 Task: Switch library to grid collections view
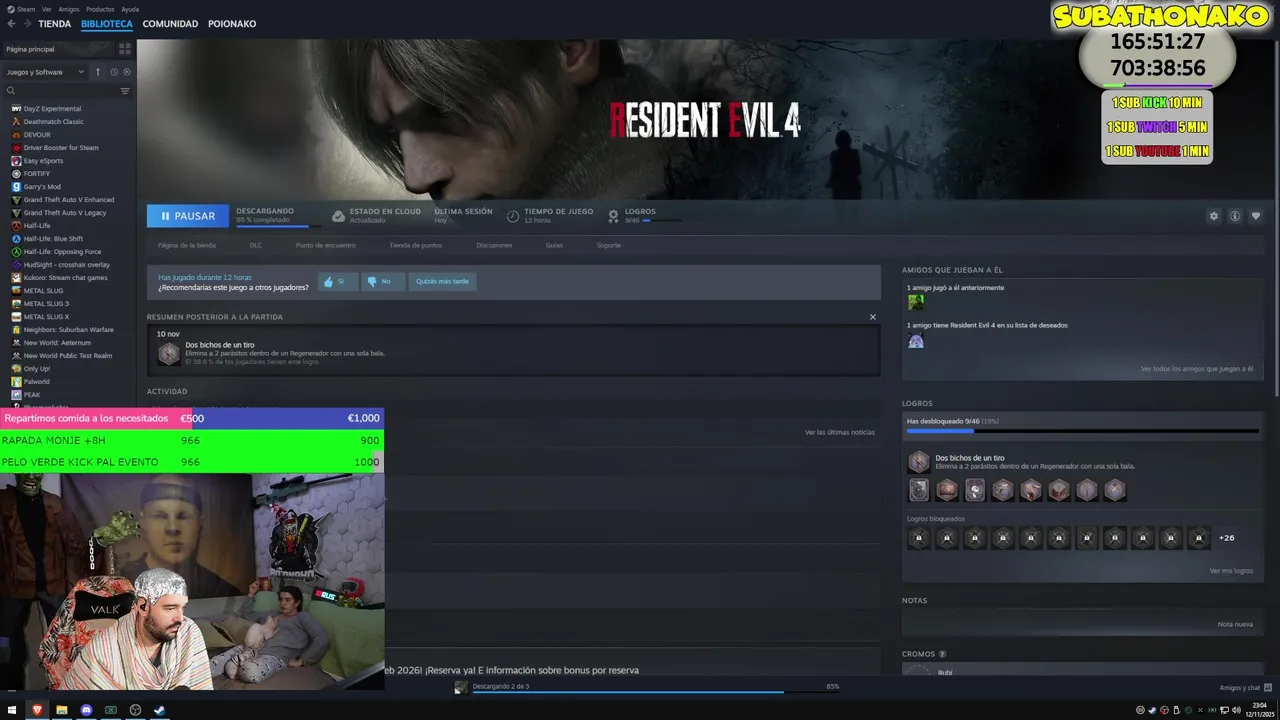click(125, 49)
